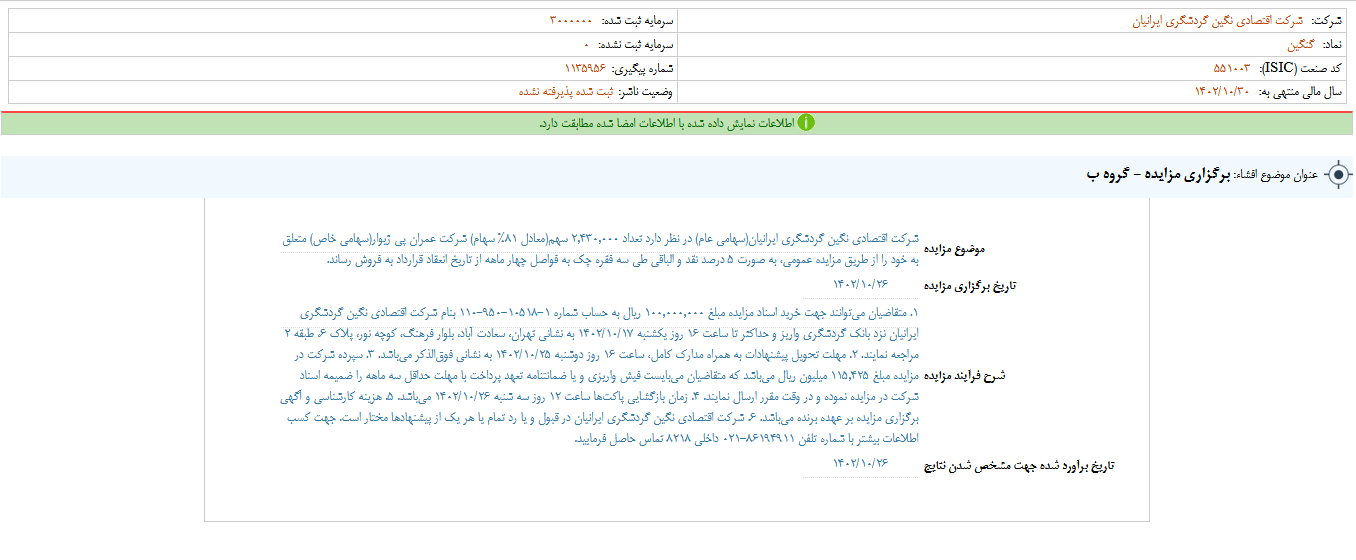Select the estimated results date ۱۴۰۲/۱۰/۲۶
Viewport: 1356px width, 560px height.
(x=860, y=465)
